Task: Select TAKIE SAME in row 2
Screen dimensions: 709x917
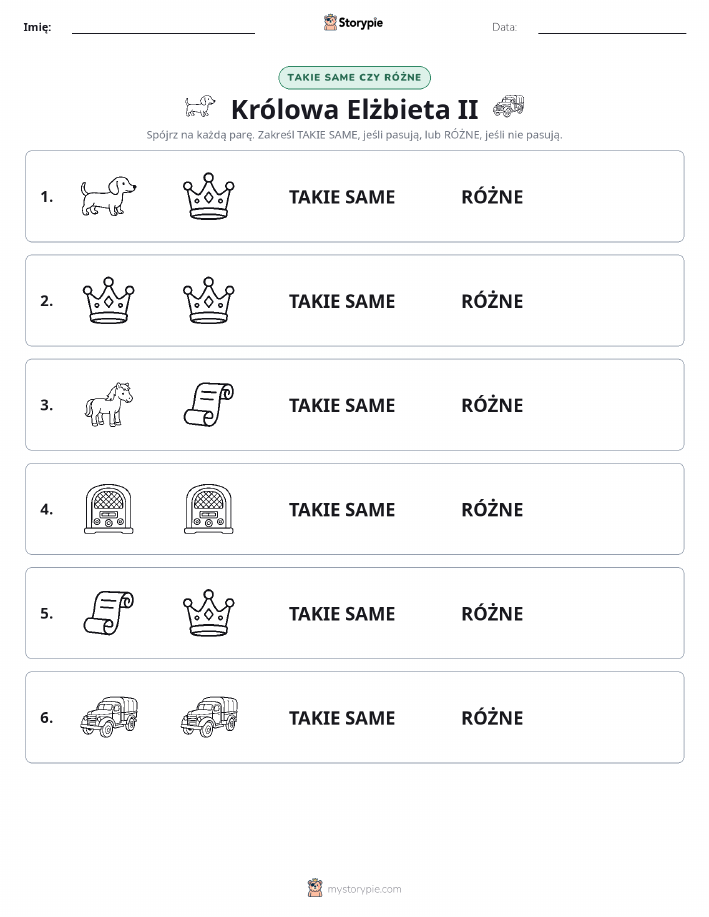Action: click(342, 301)
